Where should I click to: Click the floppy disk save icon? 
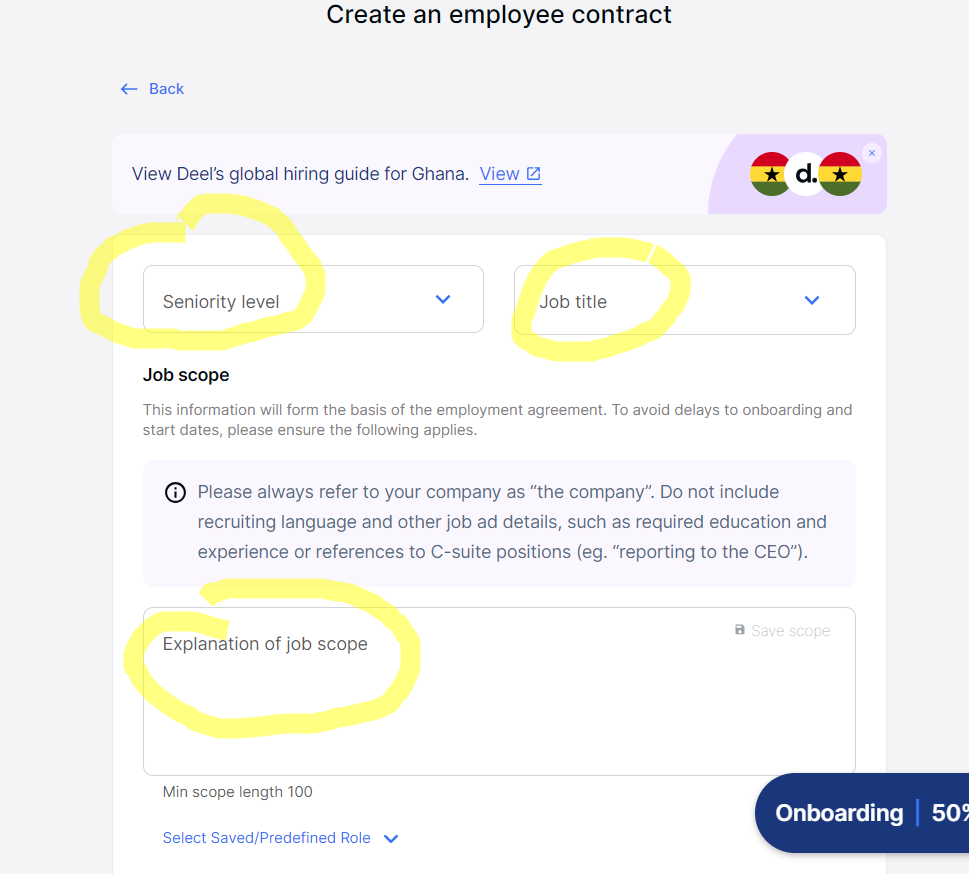pos(740,630)
